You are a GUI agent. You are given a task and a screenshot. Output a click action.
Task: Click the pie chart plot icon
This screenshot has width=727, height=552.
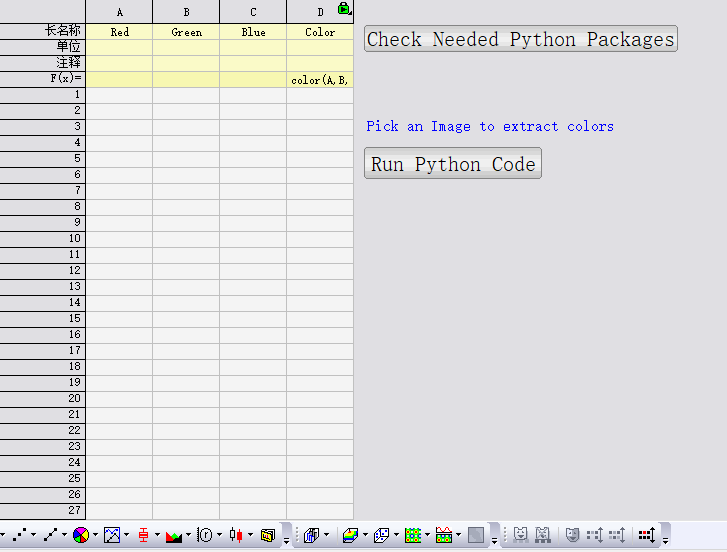click(81, 535)
